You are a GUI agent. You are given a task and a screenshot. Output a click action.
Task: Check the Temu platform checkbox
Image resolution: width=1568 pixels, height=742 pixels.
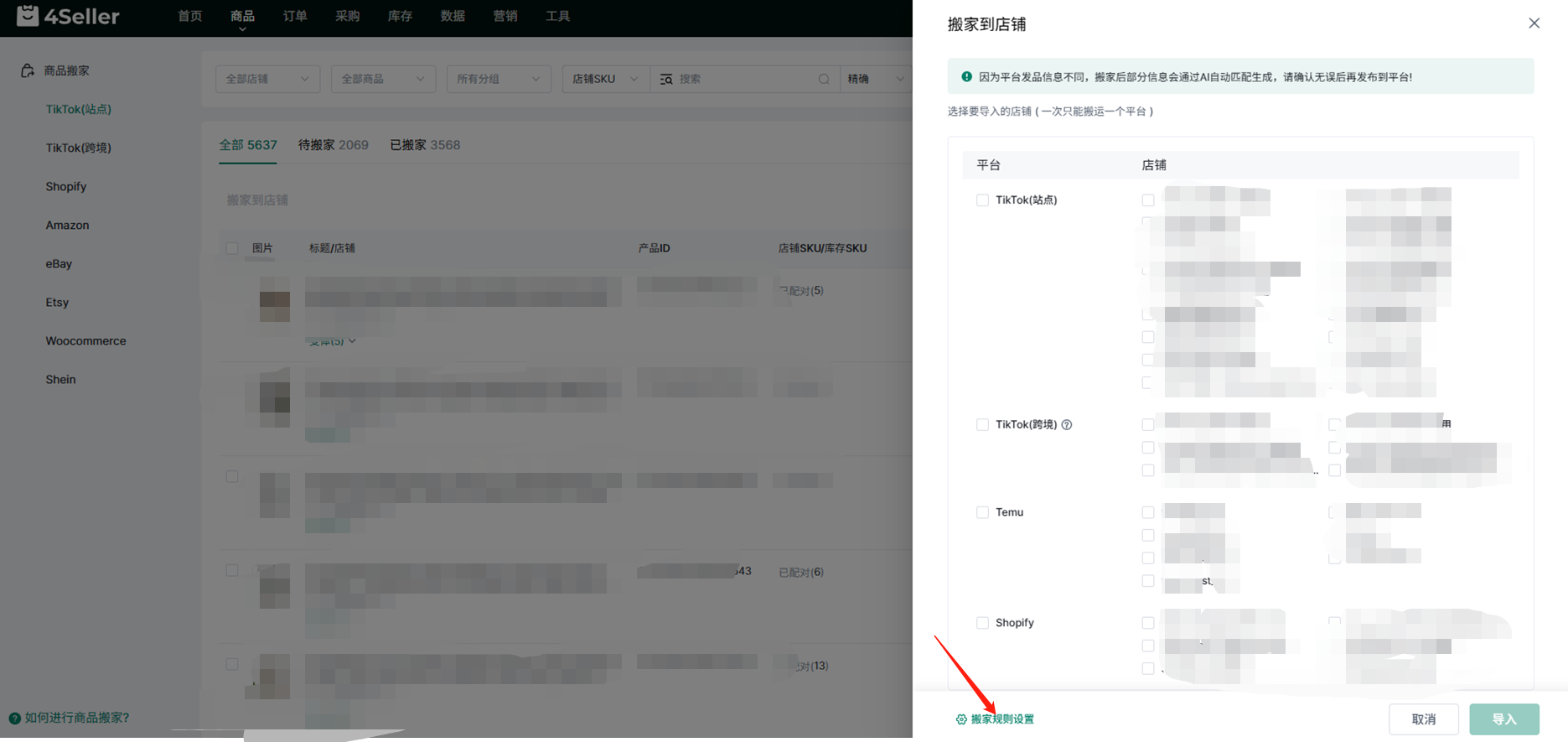[x=982, y=512]
